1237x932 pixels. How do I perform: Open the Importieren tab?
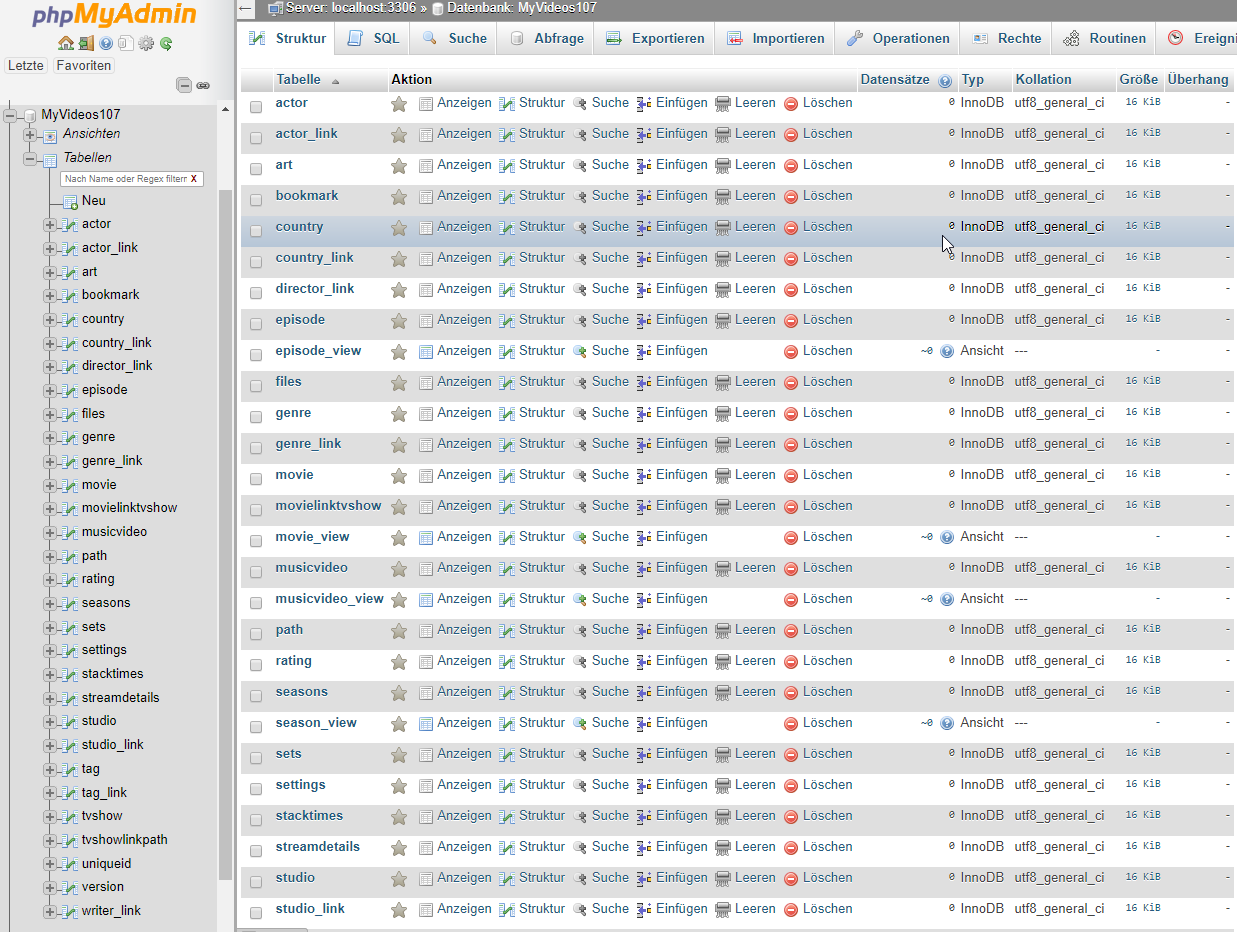775,38
